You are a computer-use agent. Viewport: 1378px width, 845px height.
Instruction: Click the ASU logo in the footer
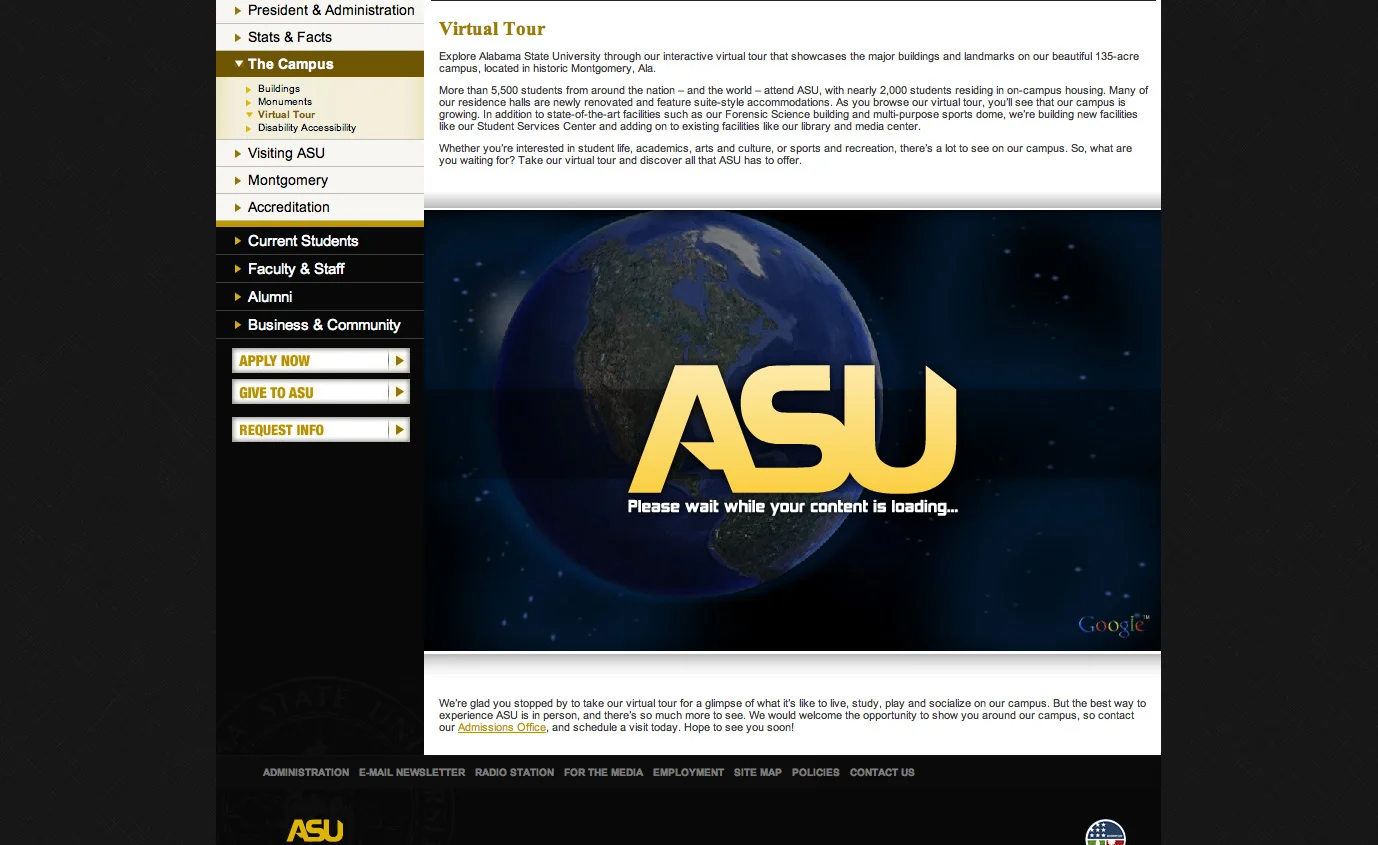[315, 831]
